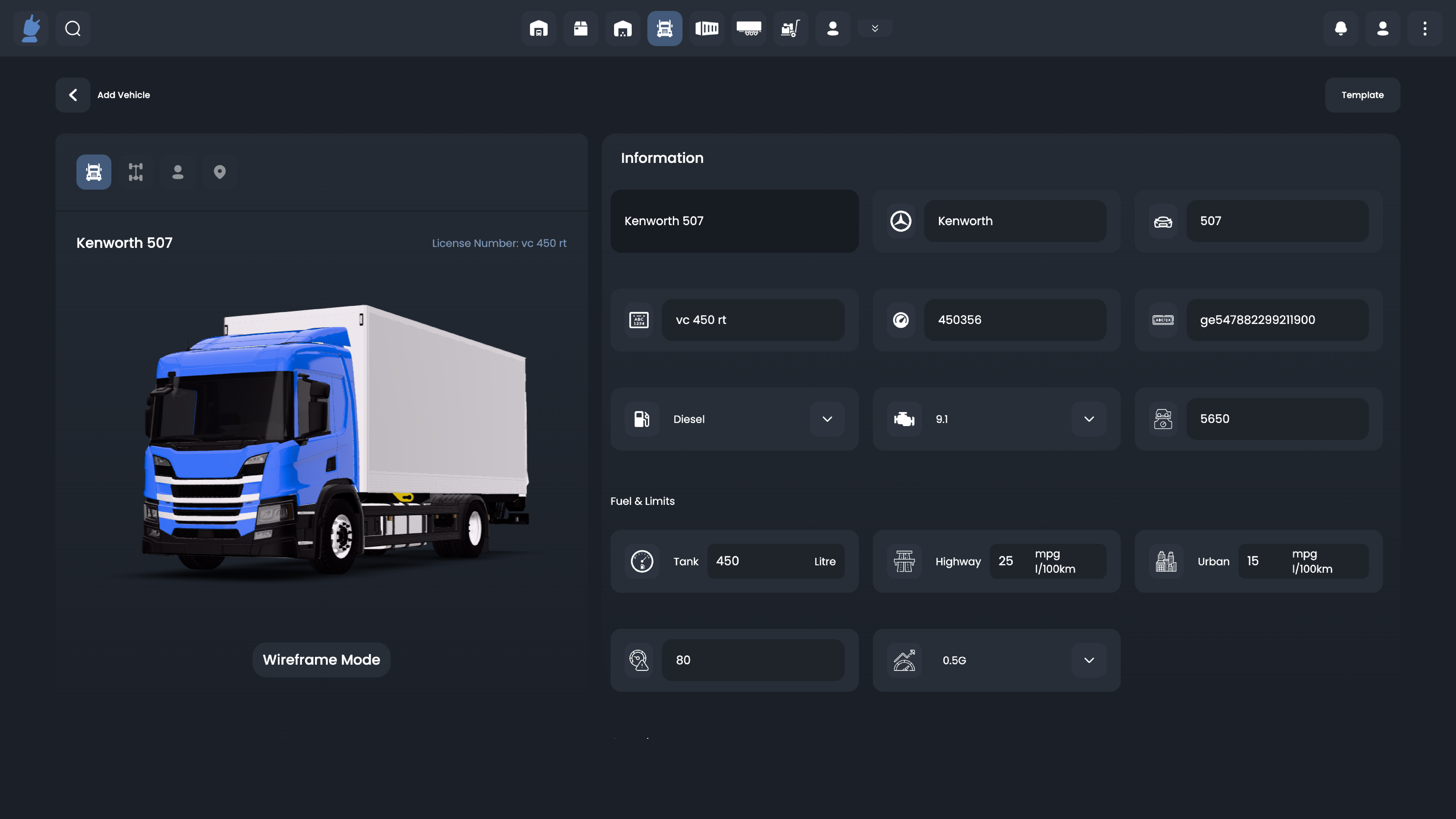Screen dimensions: 1456x819
Task: Open user profile icon at top right
Action: point(1382,28)
